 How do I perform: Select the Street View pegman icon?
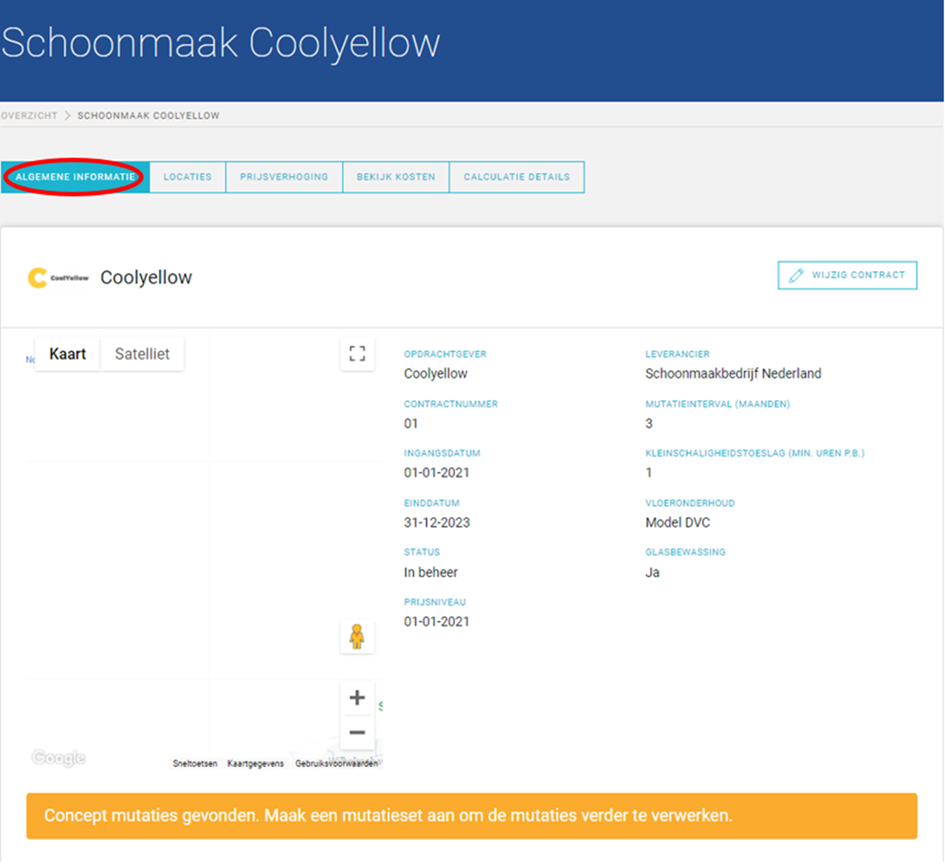pyautogui.click(x=357, y=636)
